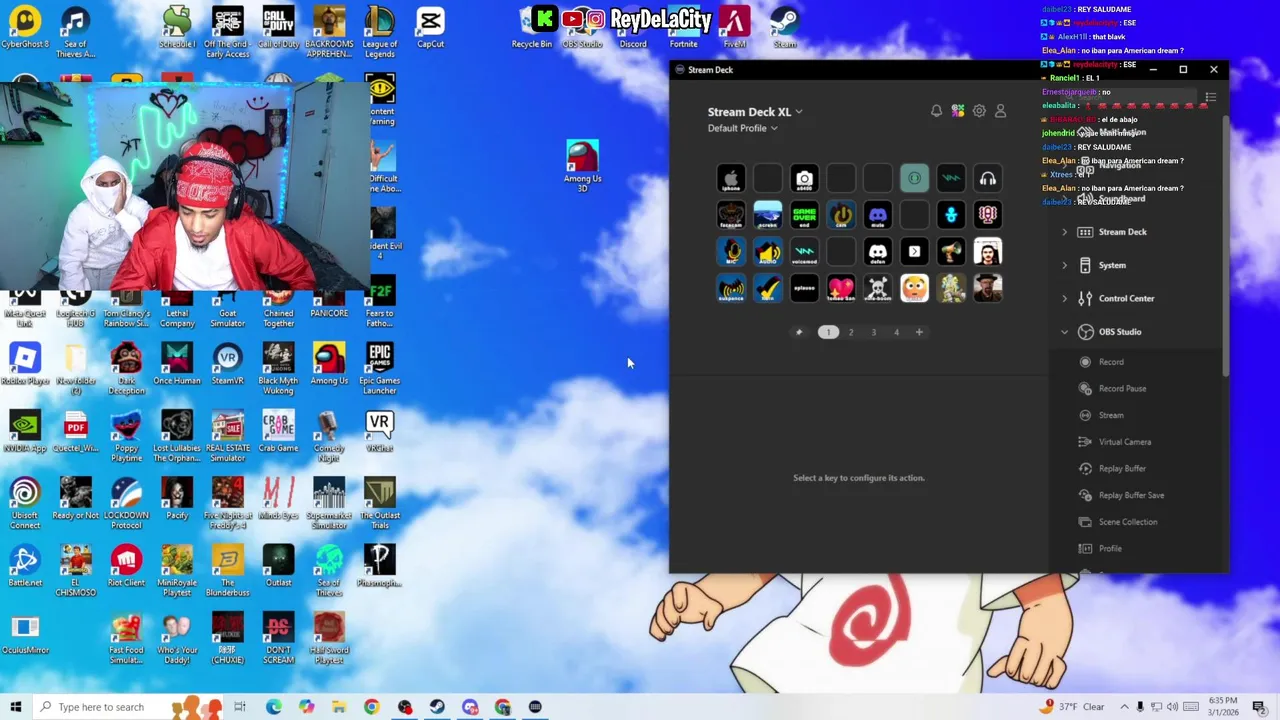Open Stream Deck user account icon
Screen dimensions: 1280x720
click(1000, 111)
